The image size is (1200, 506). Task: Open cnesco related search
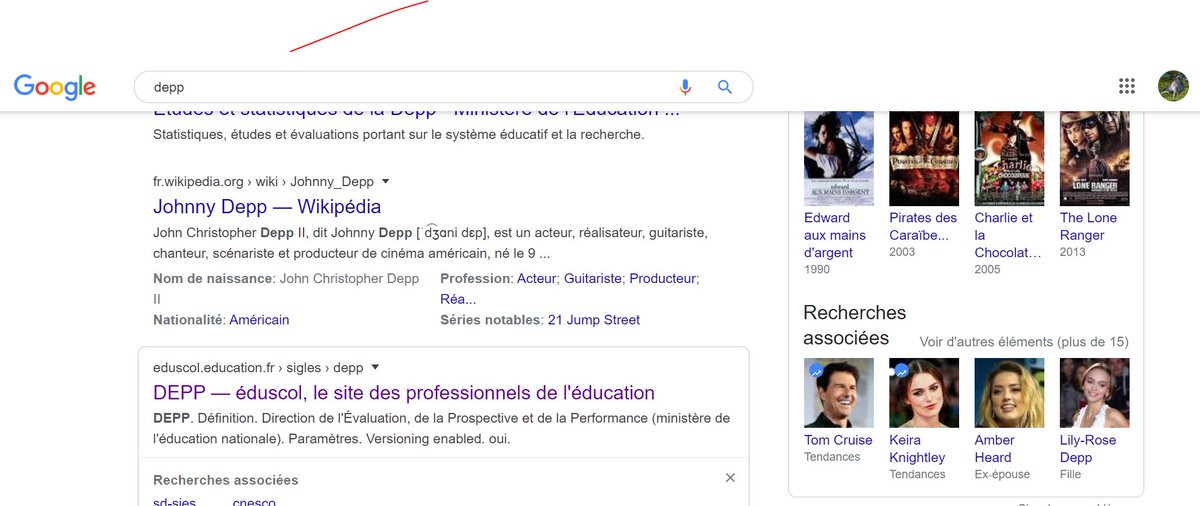coord(254,501)
